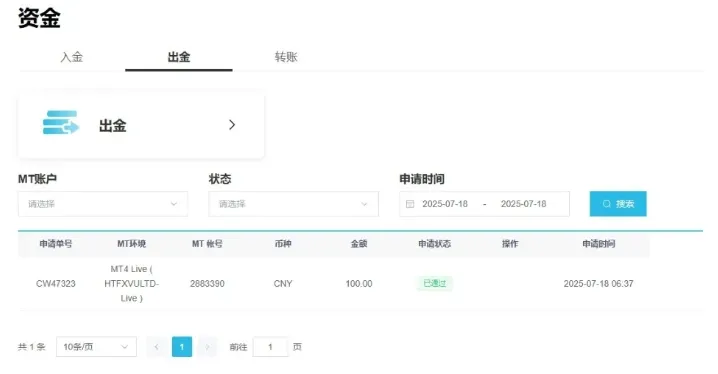Click the 金额 column header
Image resolution: width=718 pixels, height=374 pixels.
point(359,244)
